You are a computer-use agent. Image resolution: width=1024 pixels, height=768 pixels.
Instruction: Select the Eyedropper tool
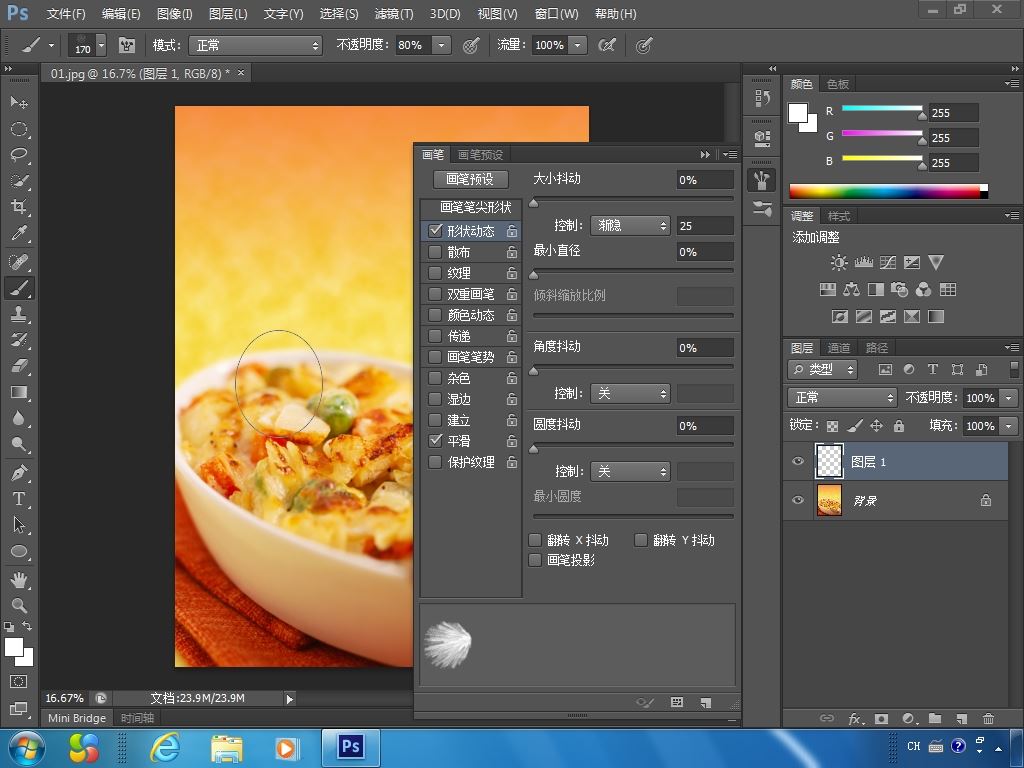(19, 233)
